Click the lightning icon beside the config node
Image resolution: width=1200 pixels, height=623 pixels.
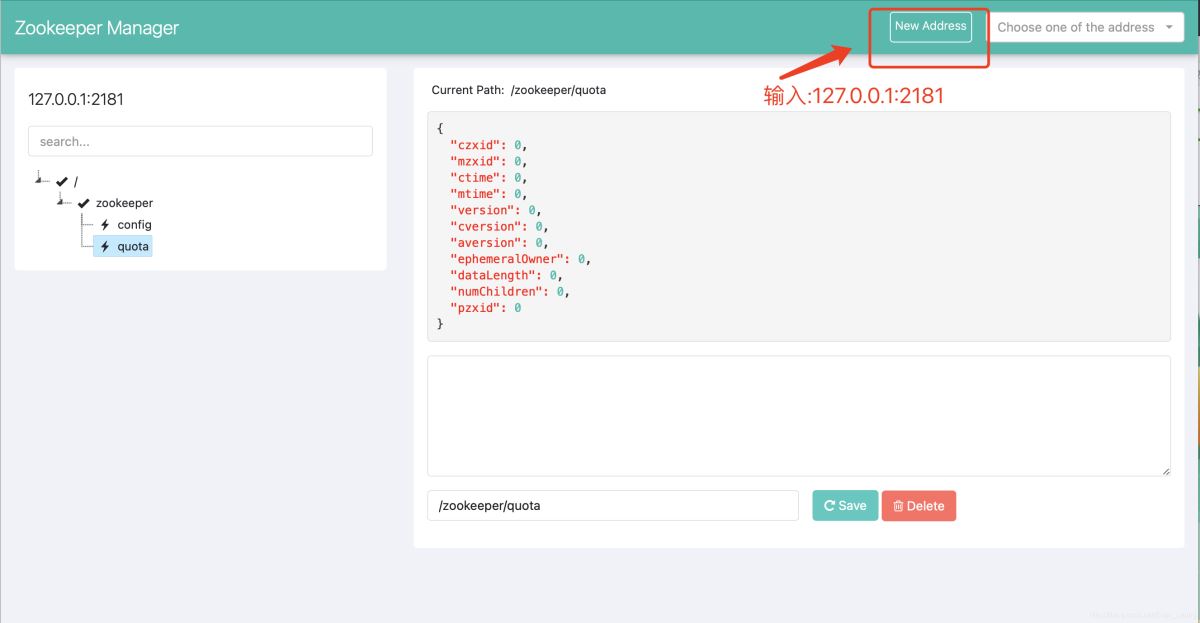pos(105,225)
